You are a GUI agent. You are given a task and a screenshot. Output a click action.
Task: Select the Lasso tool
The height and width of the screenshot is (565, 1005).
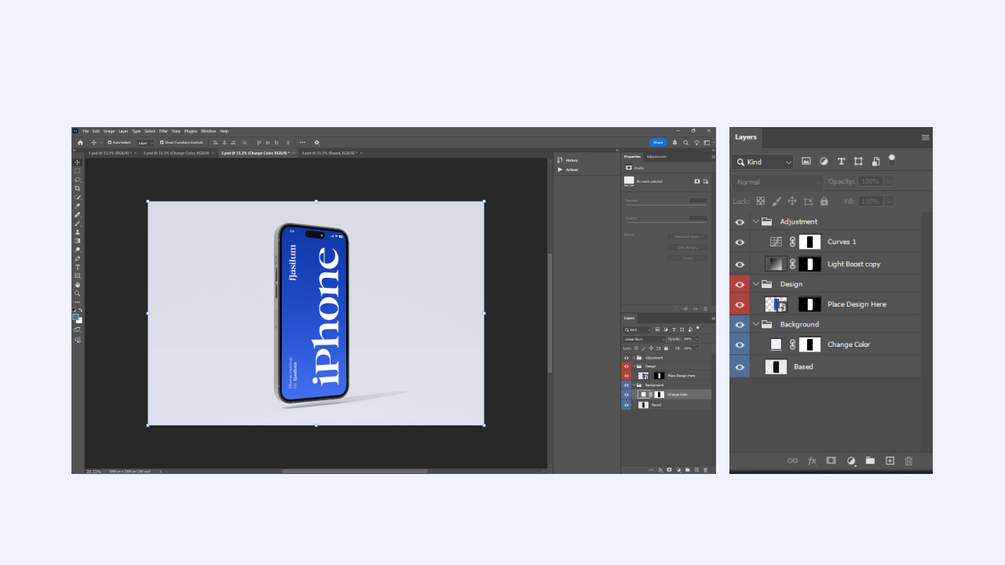pyautogui.click(x=78, y=180)
